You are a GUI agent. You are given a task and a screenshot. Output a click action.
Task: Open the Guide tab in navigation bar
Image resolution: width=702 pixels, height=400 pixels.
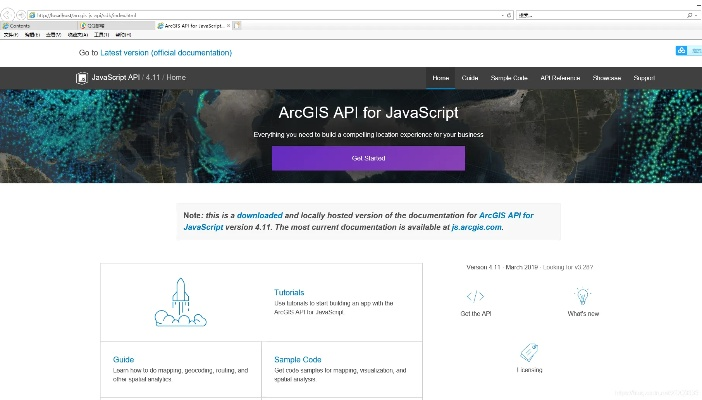pyautogui.click(x=470, y=78)
